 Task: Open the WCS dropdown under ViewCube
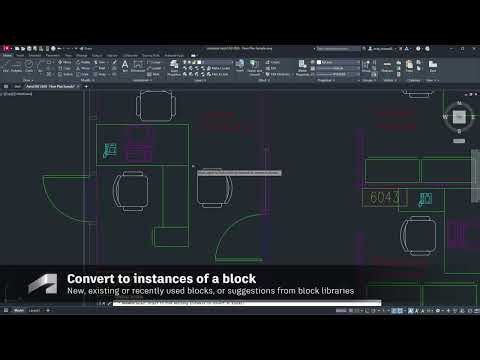point(459,141)
